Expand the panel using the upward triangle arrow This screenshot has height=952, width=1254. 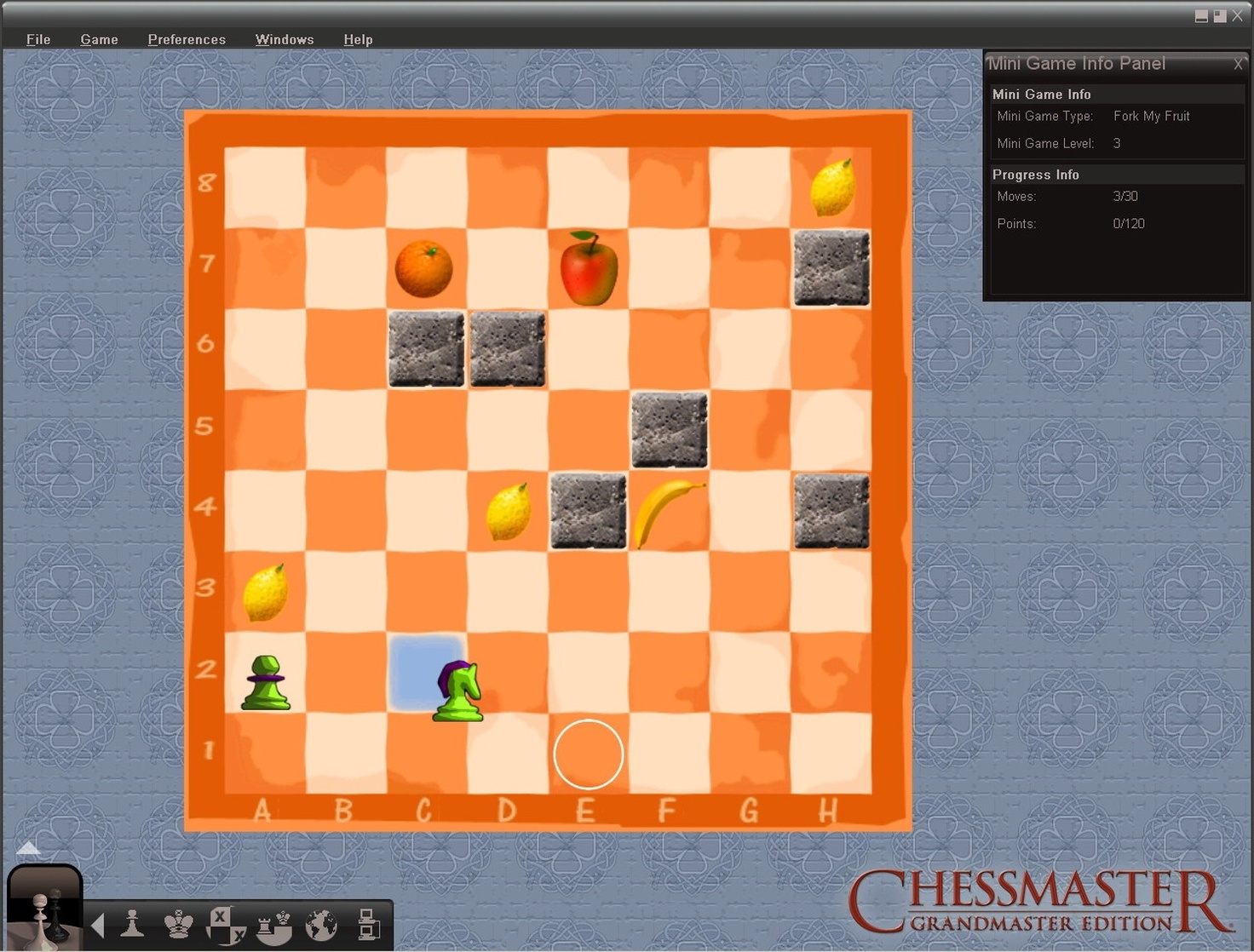(28, 847)
